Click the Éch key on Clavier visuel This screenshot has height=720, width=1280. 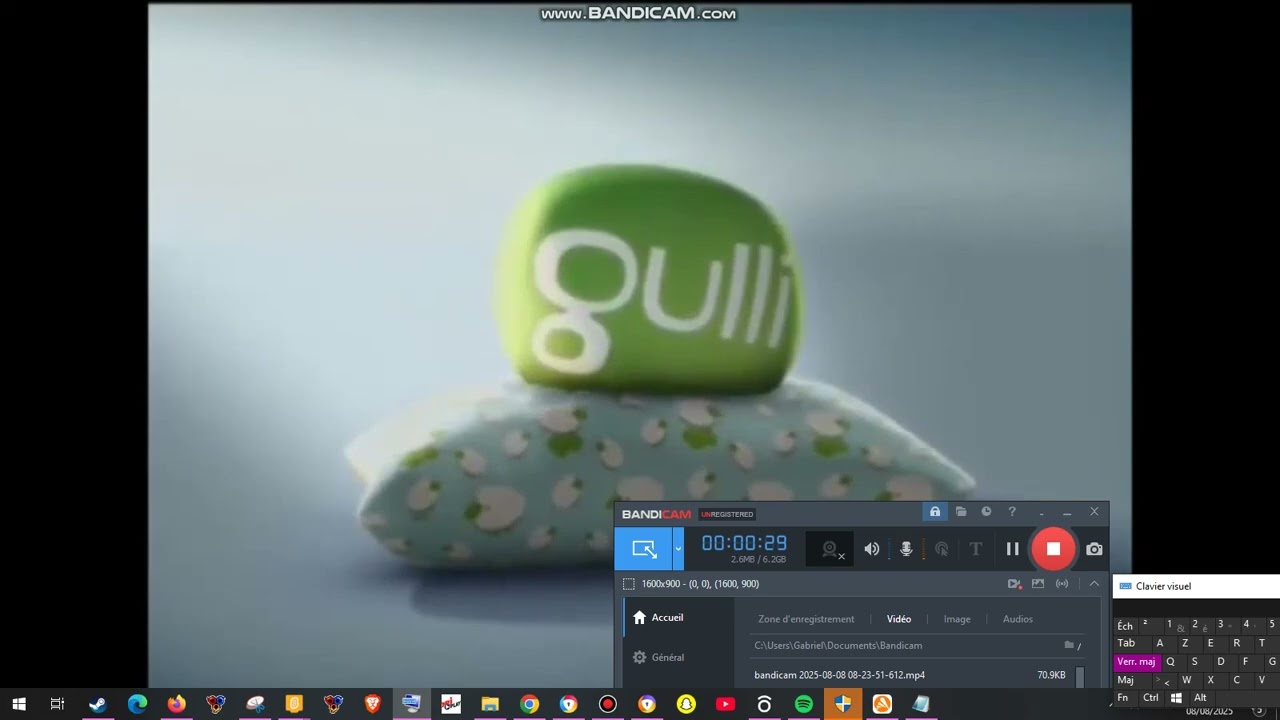pyautogui.click(x=1125, y=626)
